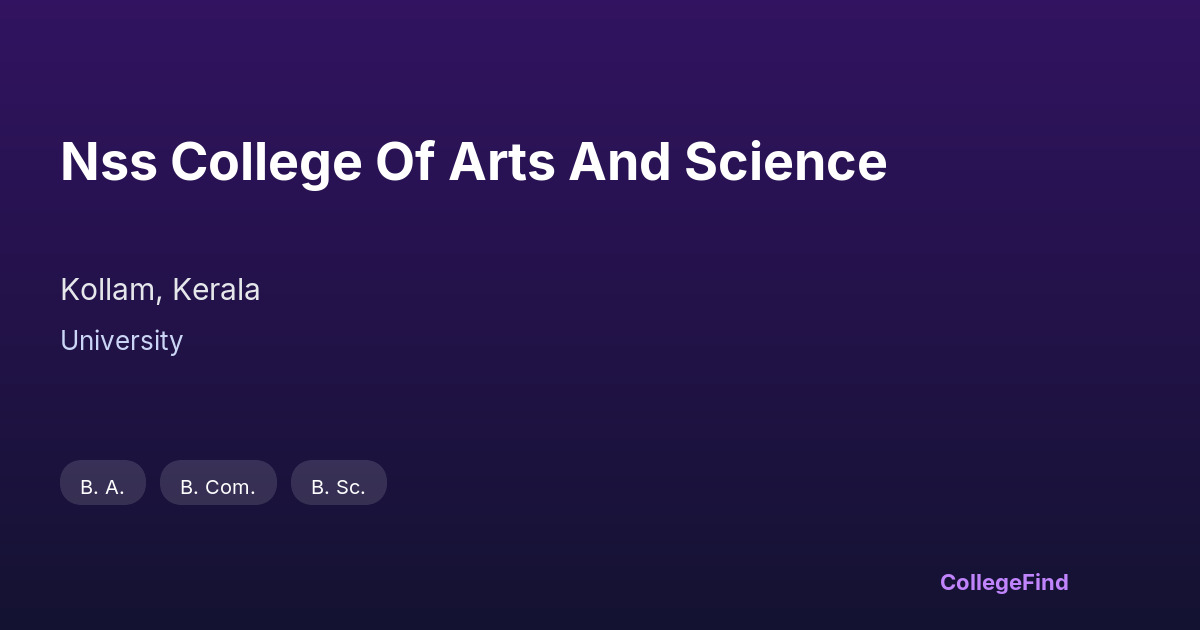Screen dimensions: 1200x630
Task: Click the College part of the purple CollegeFind logo
Action: pos(981,582)
